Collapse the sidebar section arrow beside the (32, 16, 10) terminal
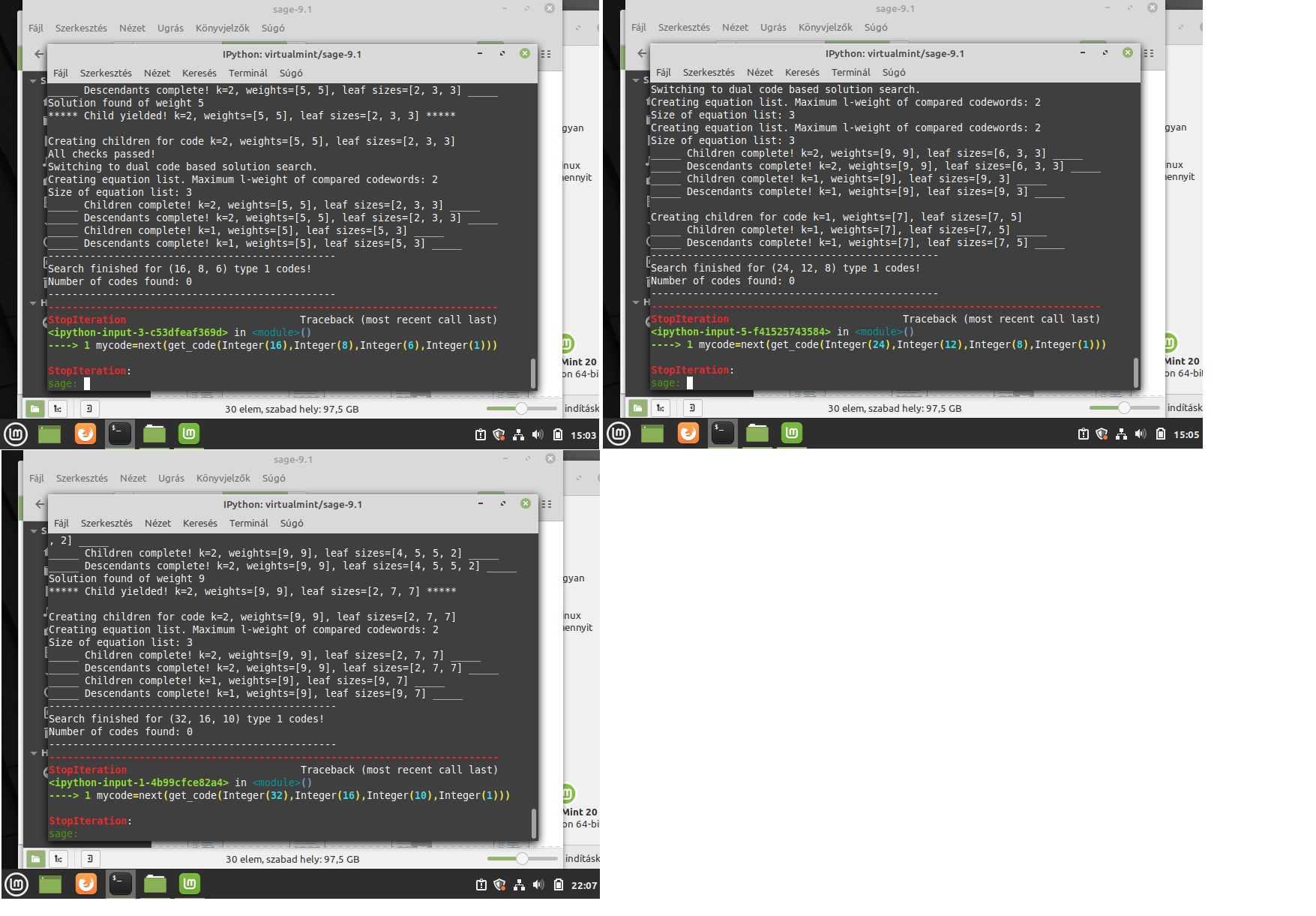The height and width of the screenshot is (916, 1316). point(34,530)
